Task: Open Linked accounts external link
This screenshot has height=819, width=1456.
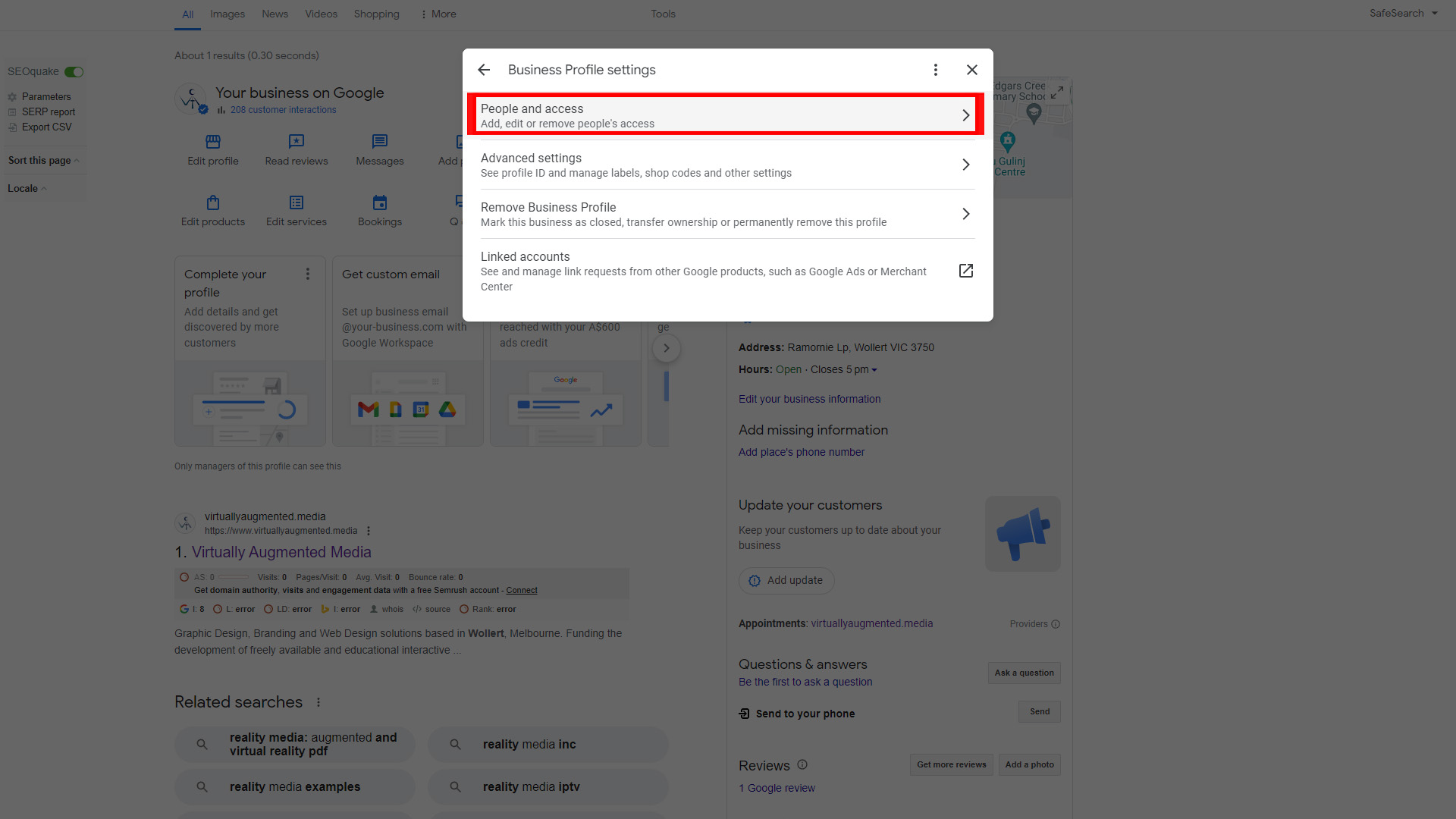Action: [x=966, y=271]
